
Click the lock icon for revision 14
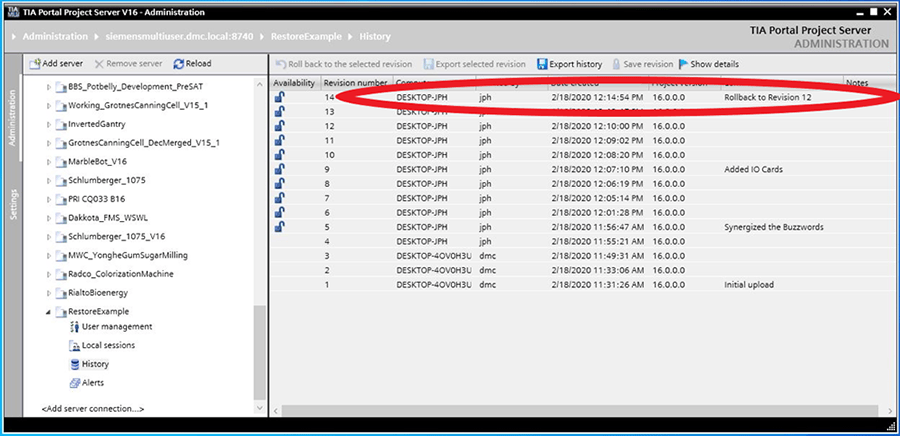280,98
